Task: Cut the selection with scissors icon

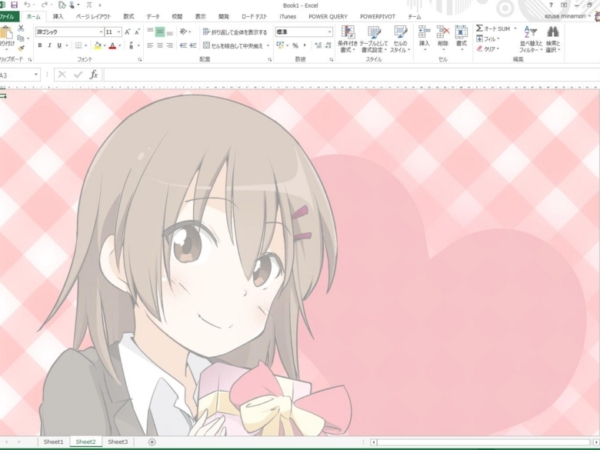Action: point(21,28)
